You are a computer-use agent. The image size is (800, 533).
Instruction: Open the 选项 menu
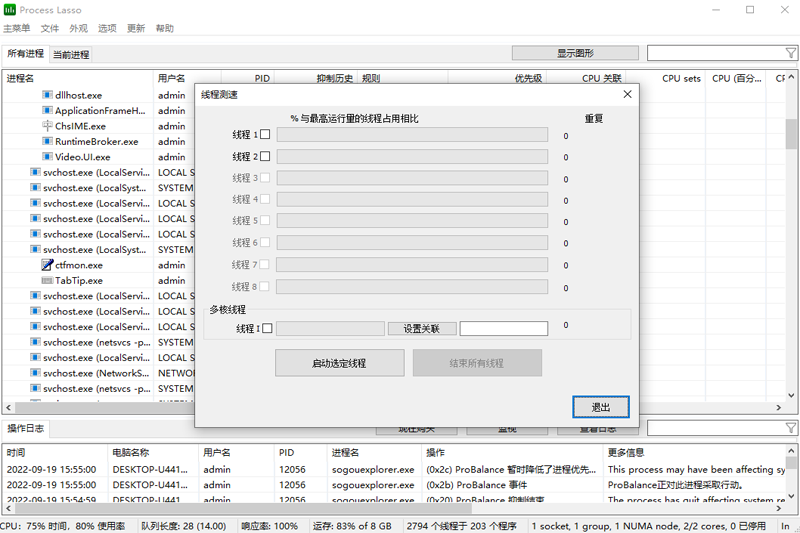(107, 29)
